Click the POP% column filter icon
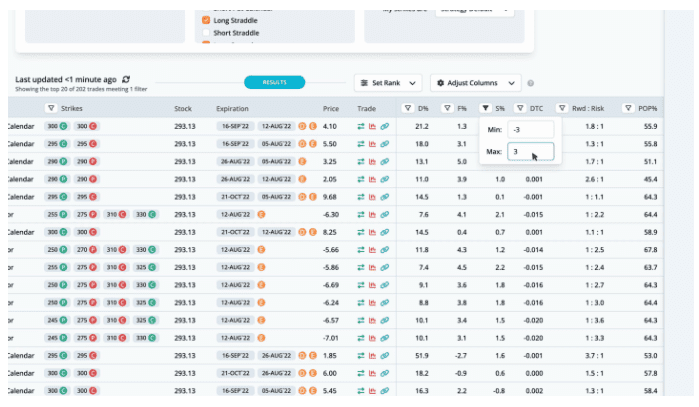 [627, 108]
